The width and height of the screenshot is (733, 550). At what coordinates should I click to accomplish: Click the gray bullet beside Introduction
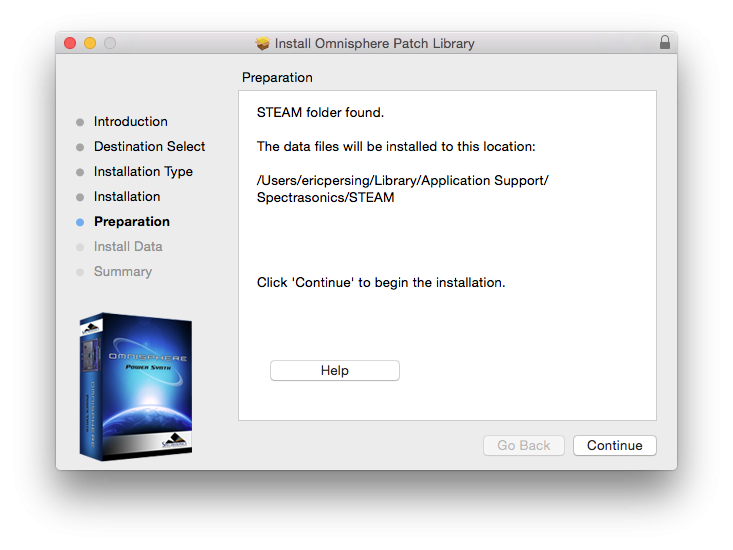(x=80, y=122)
